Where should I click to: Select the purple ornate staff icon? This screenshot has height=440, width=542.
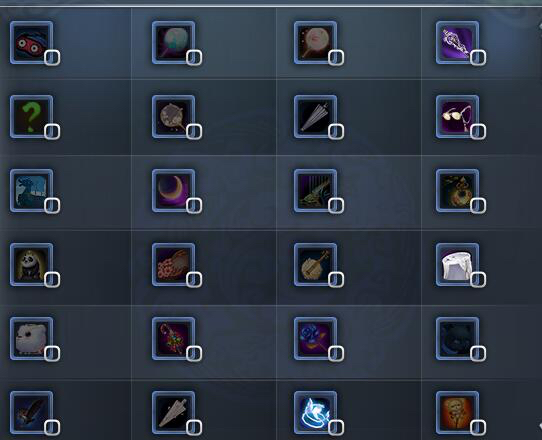coord(457,43)
